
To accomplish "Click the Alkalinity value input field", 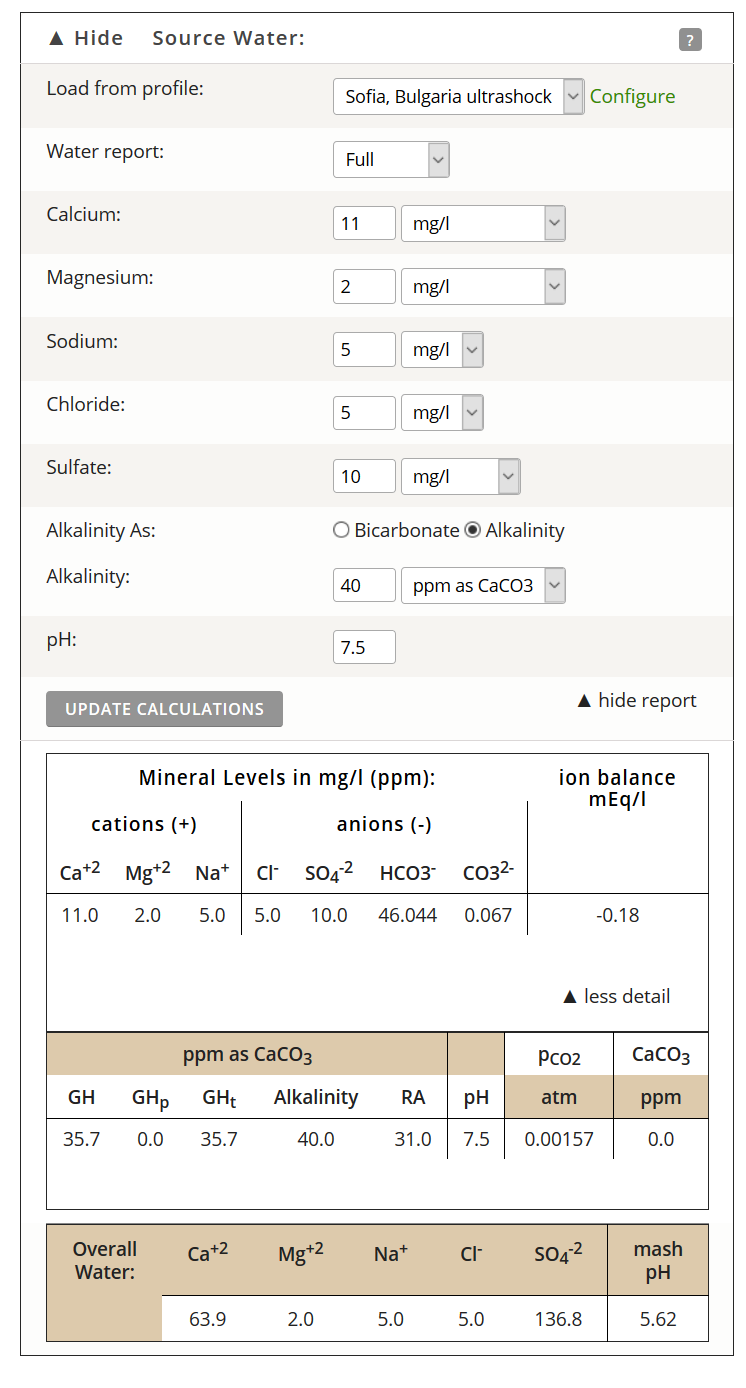I will coord(364,586).
